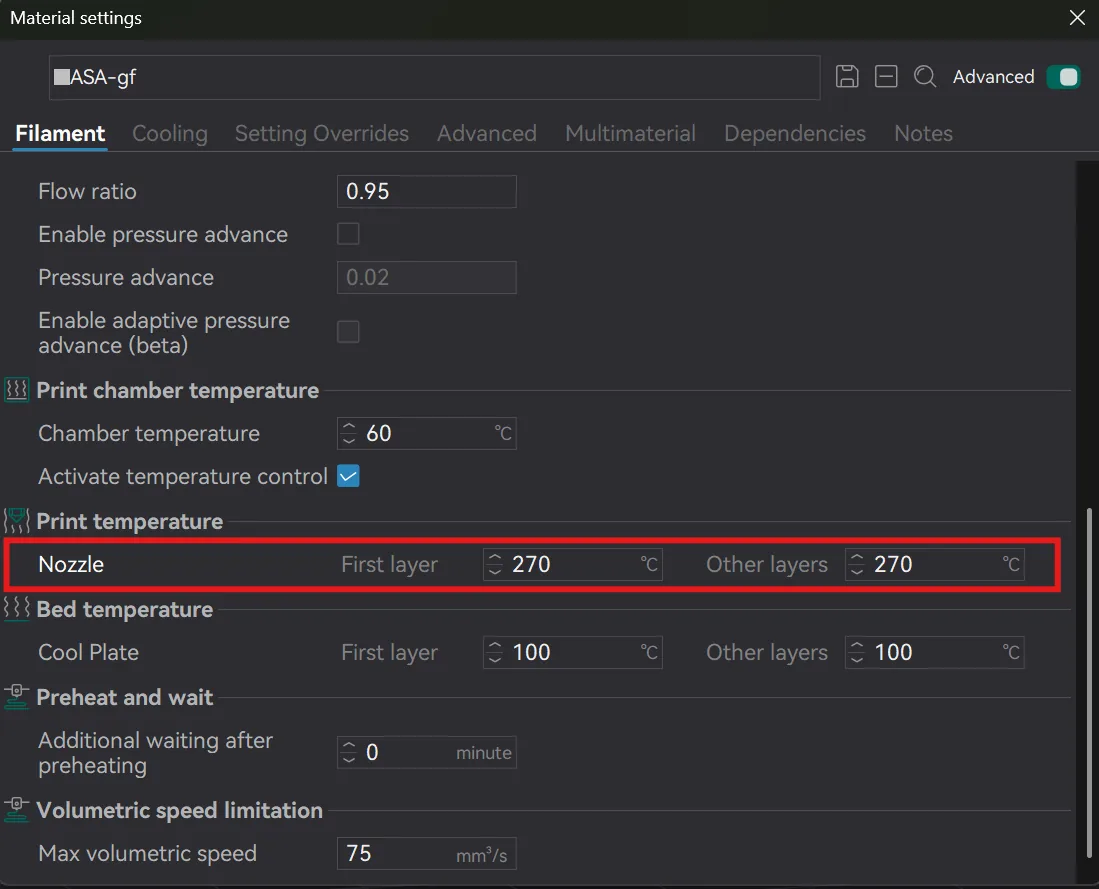Click the Pressure advance value field

[427, 278]
